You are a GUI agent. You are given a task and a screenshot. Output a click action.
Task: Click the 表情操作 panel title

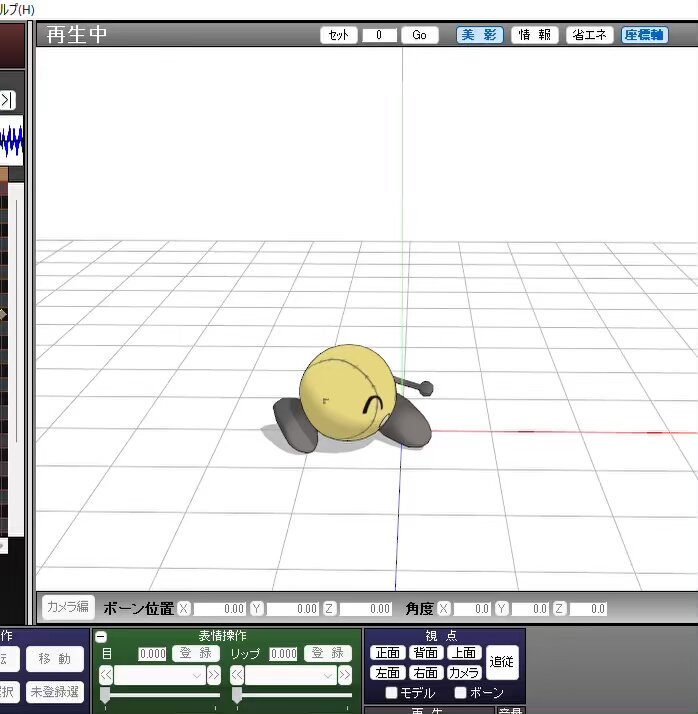pyautogui.click(x=222, y=636)
